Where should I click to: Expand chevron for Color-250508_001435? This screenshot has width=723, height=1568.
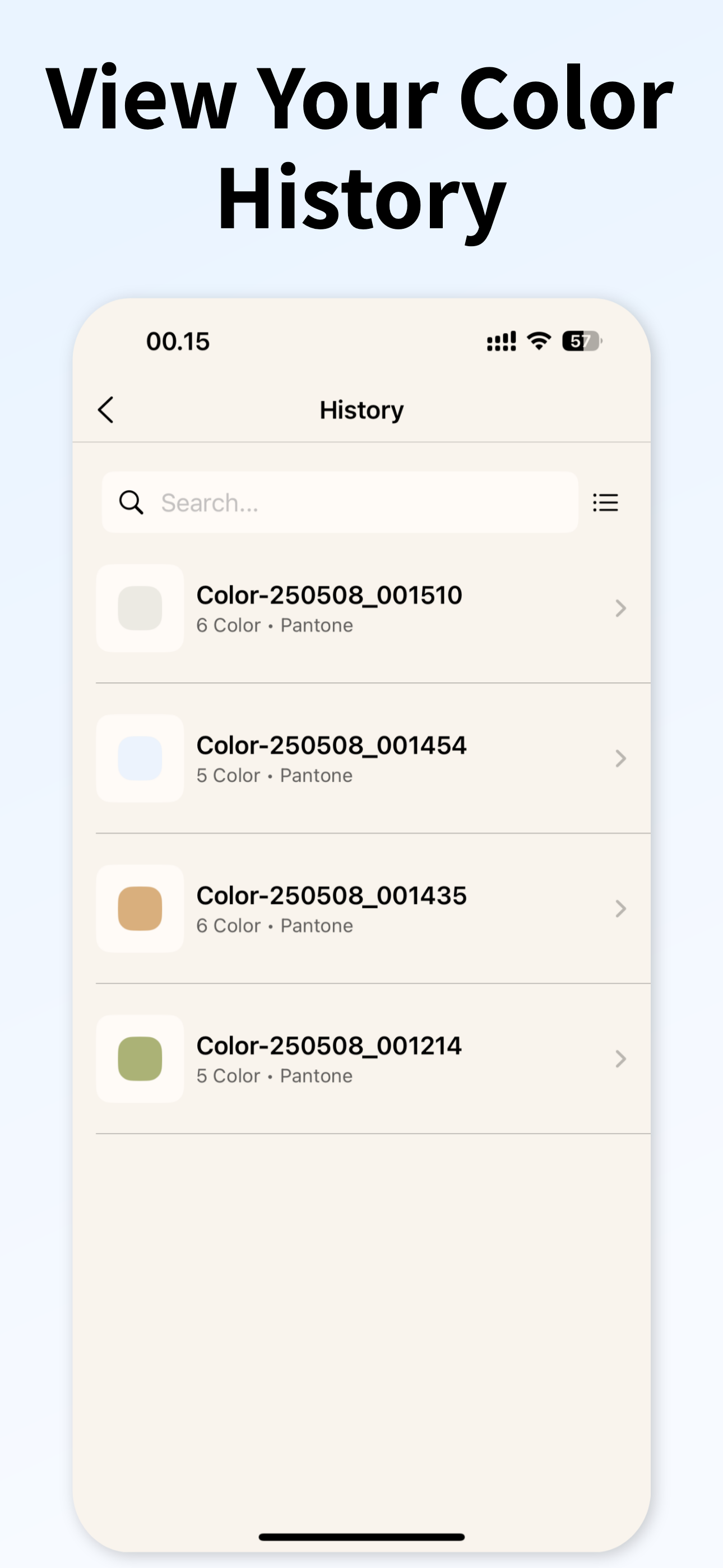coord(620,909)
